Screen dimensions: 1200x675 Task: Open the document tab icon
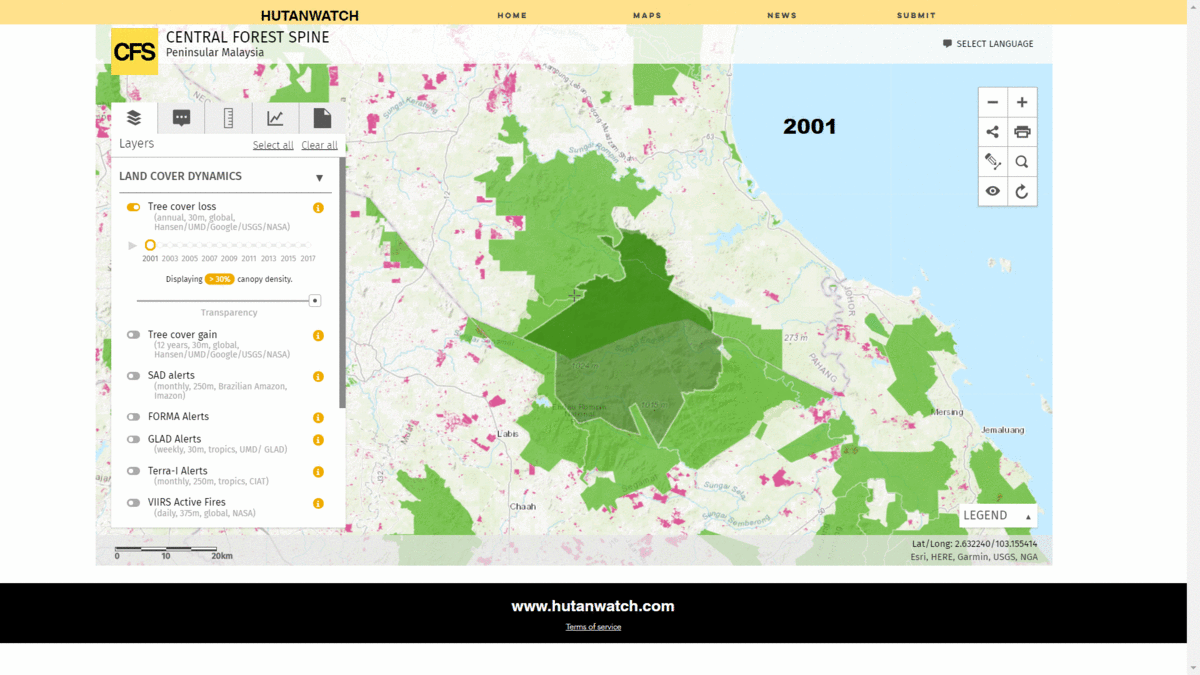click(322, 118)
